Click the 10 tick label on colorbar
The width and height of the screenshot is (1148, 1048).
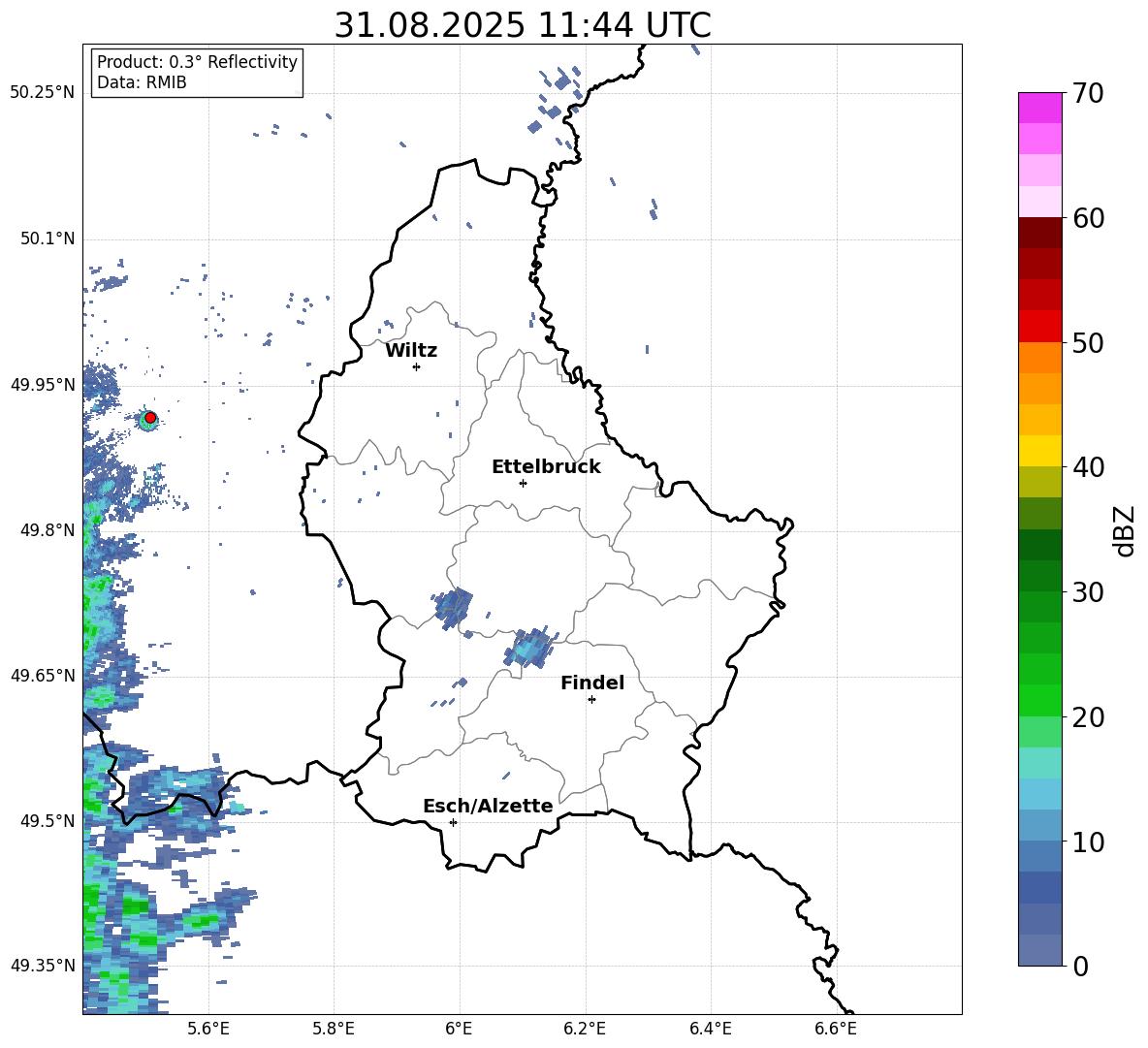point(1088,842)
